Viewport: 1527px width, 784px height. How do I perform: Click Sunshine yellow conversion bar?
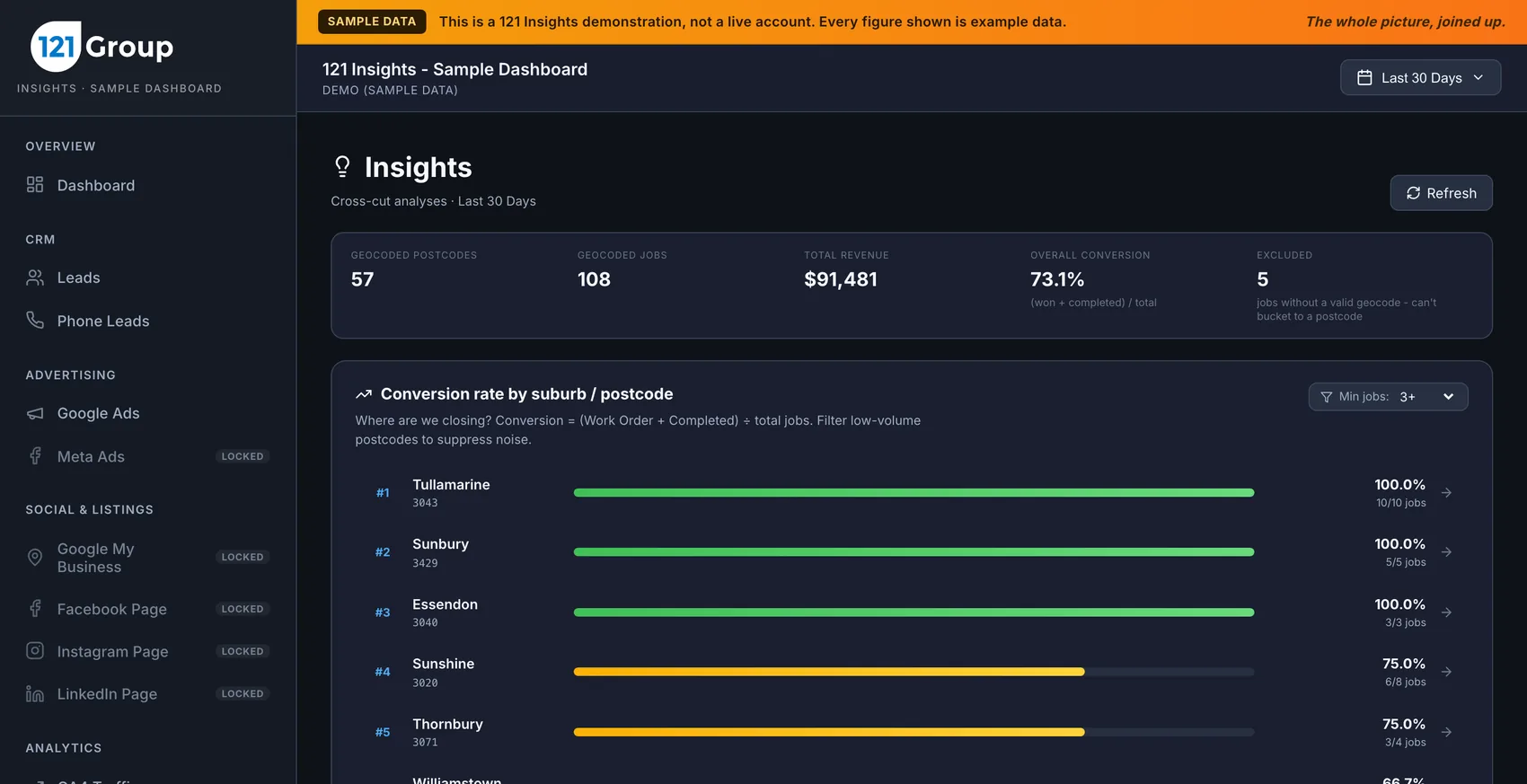[829, 672]
